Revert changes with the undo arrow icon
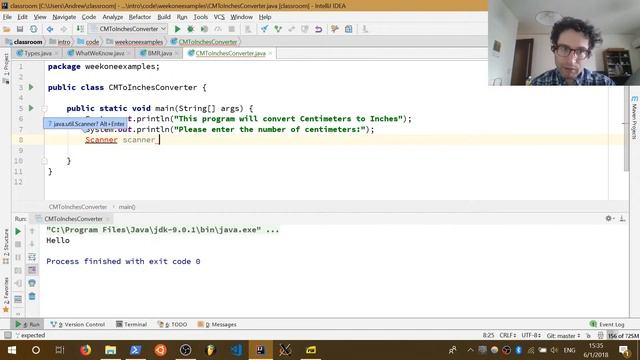This screenshot has width=640, height=360. (318, 29)
